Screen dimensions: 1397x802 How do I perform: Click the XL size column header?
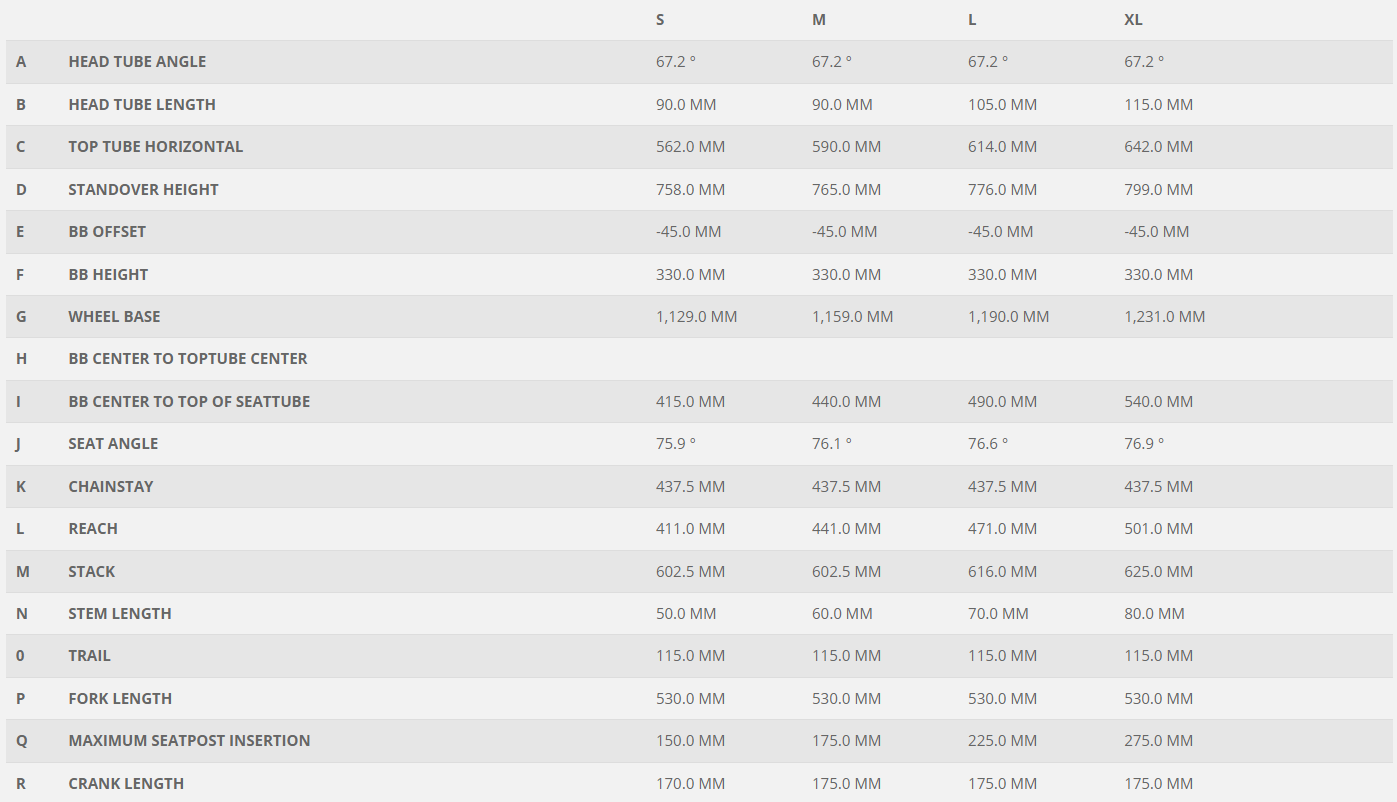(x=1133, y=20)
